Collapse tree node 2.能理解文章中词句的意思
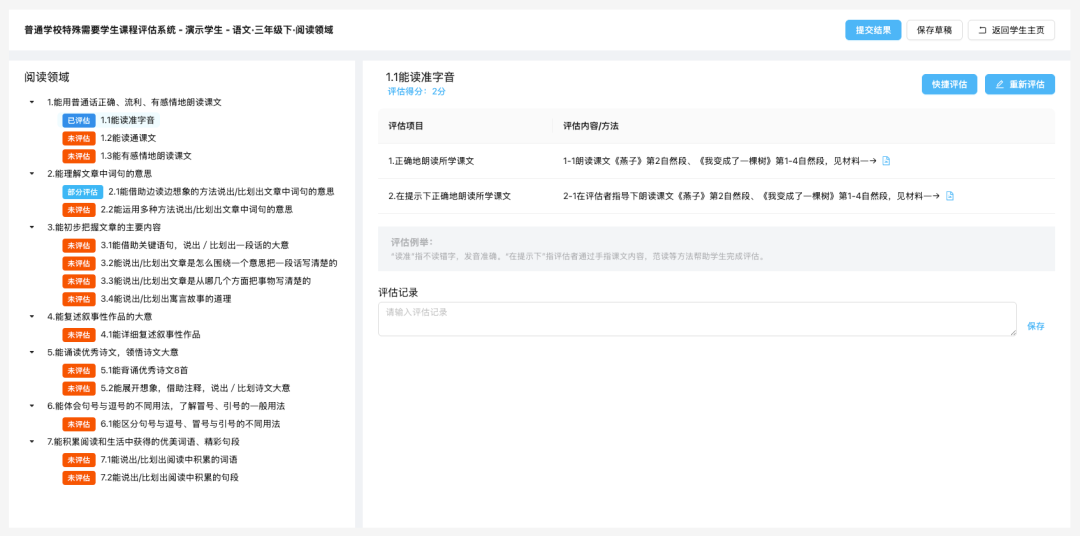Screen dimensions: 1080x536 [x=32, y=174]
